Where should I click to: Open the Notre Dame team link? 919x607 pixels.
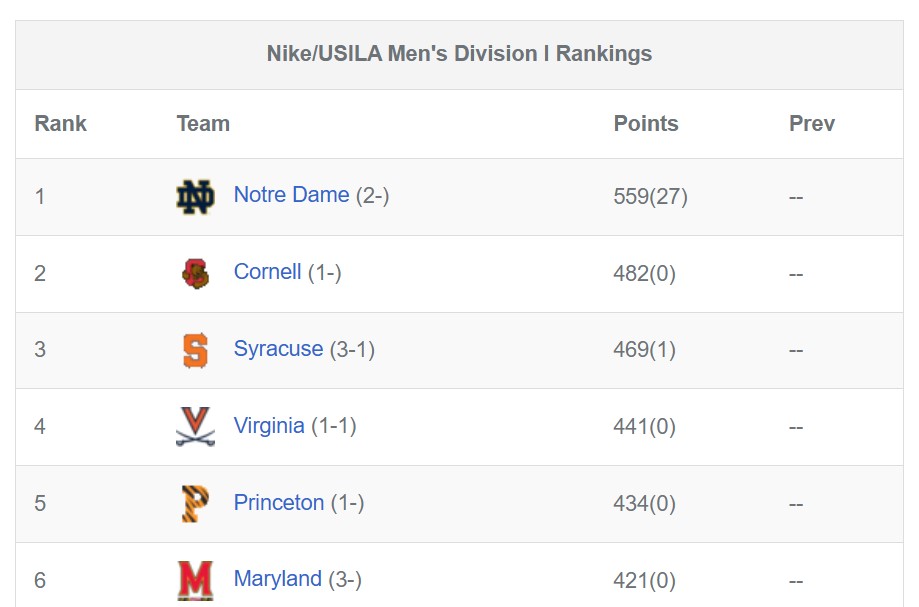[x=291, y=195]
